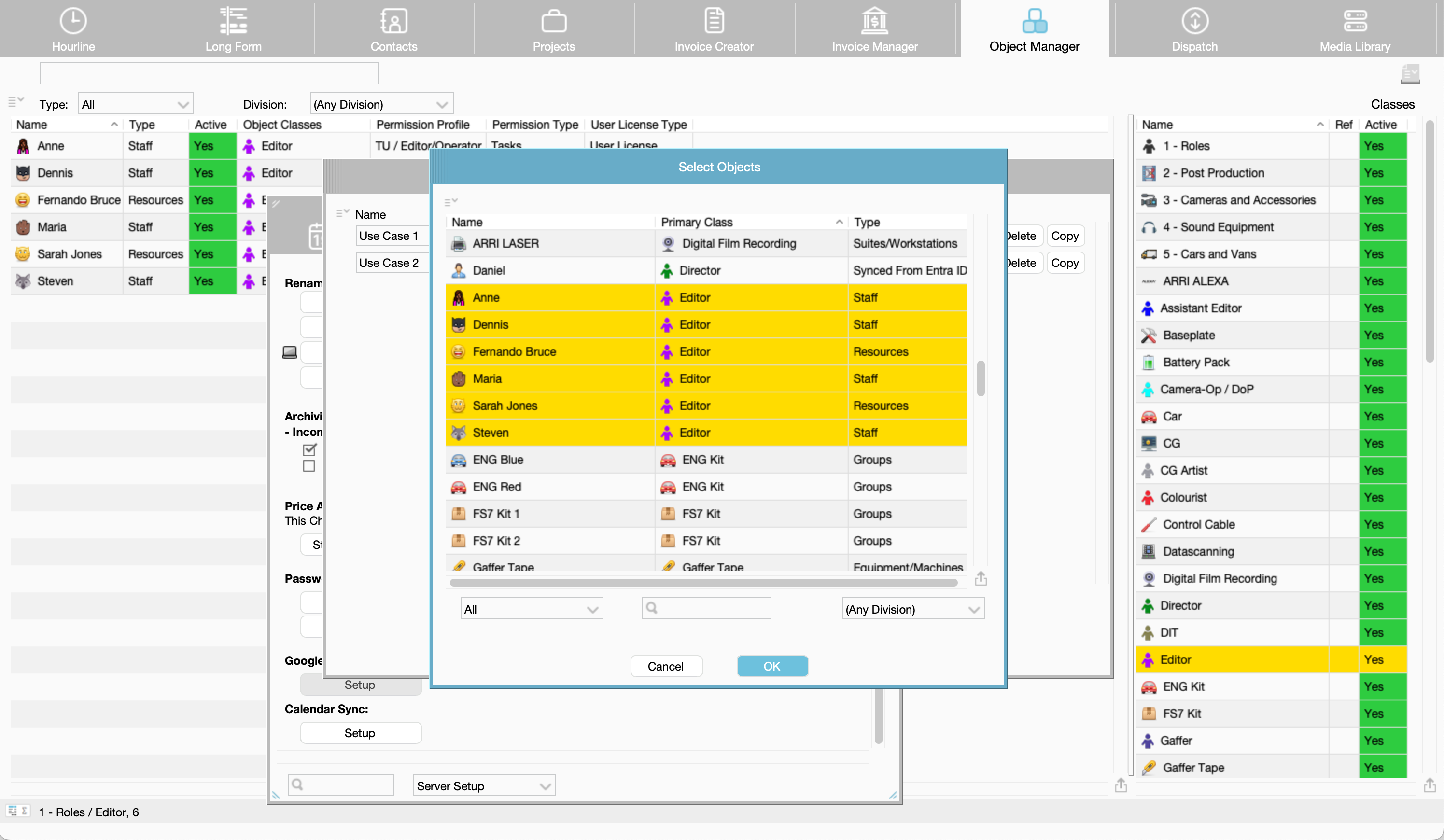Open the Type All dropdown at top
Image resolution: width=1444 pixels, height=840 pixels.
coord(136,104)
